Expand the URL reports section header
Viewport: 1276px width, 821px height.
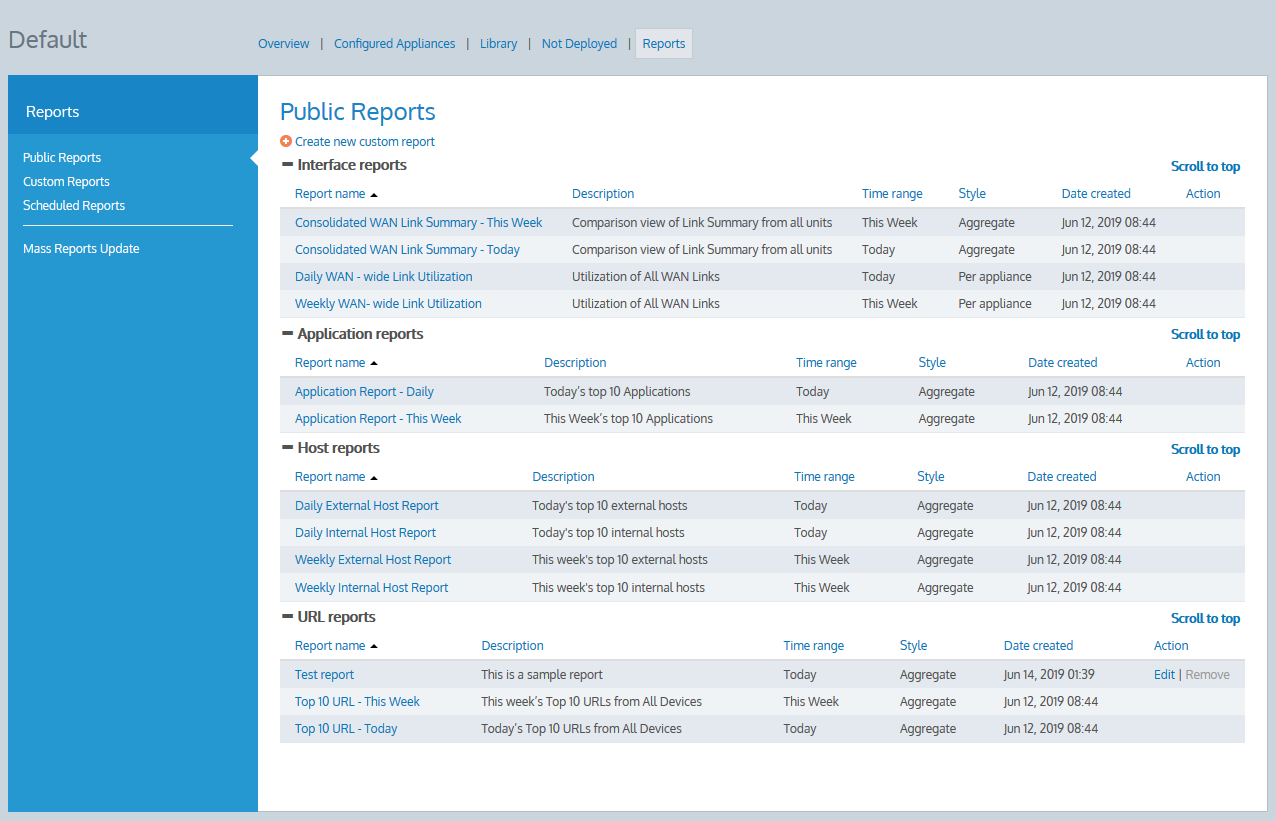(x=335, y=617)
